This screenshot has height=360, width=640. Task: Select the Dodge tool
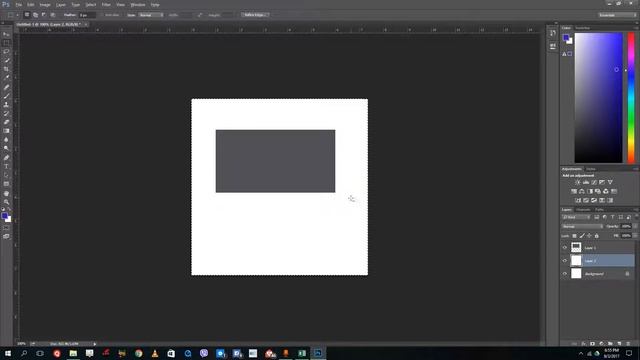tap(6, 148)
